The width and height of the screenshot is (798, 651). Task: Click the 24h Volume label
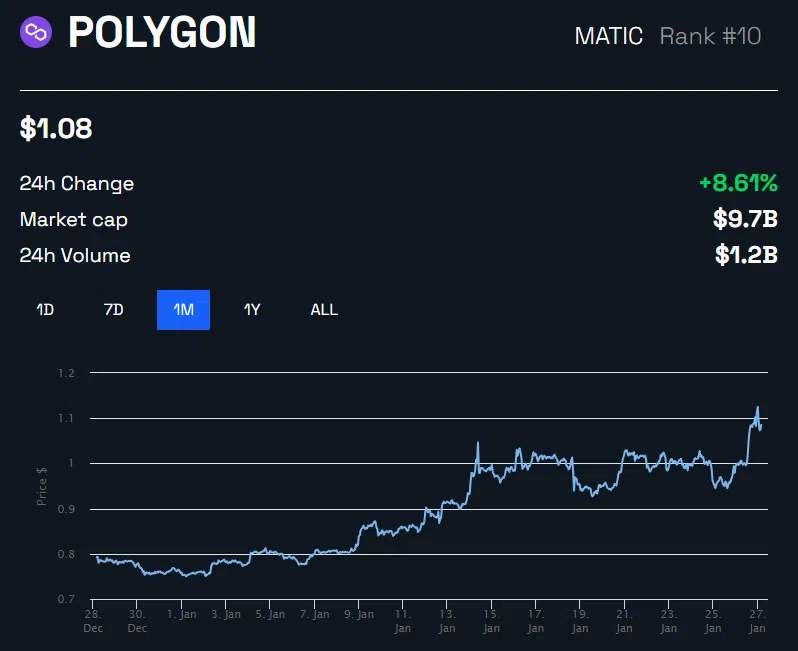[75, 256]
